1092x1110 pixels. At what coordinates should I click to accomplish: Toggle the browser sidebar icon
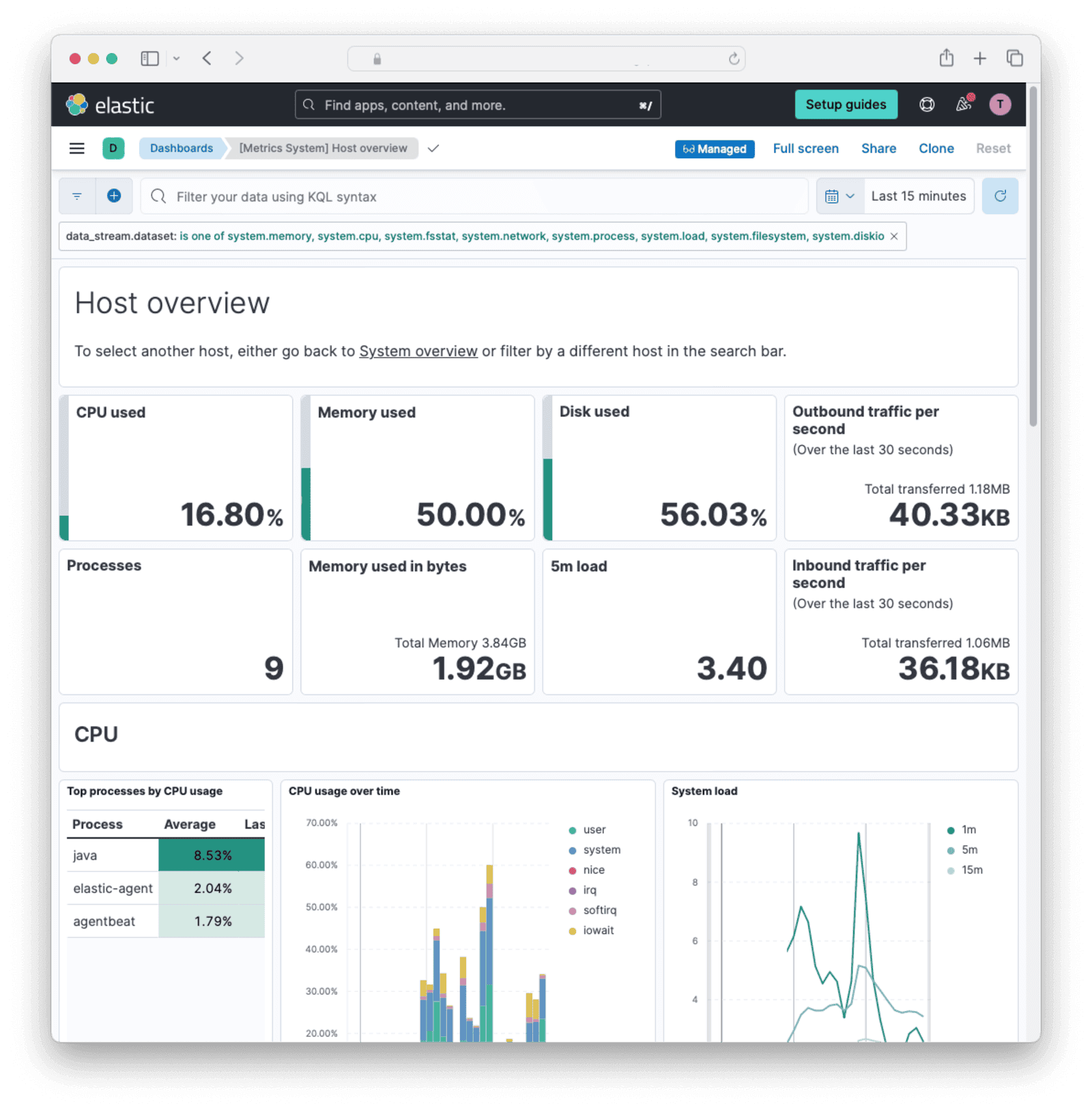coord(149,59)
